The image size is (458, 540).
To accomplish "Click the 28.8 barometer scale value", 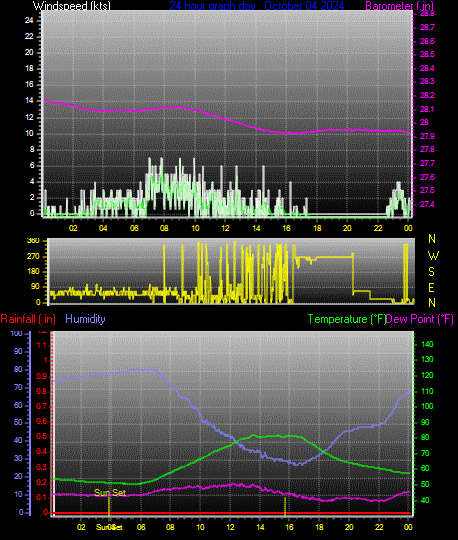I will click(x=427, y=14).
